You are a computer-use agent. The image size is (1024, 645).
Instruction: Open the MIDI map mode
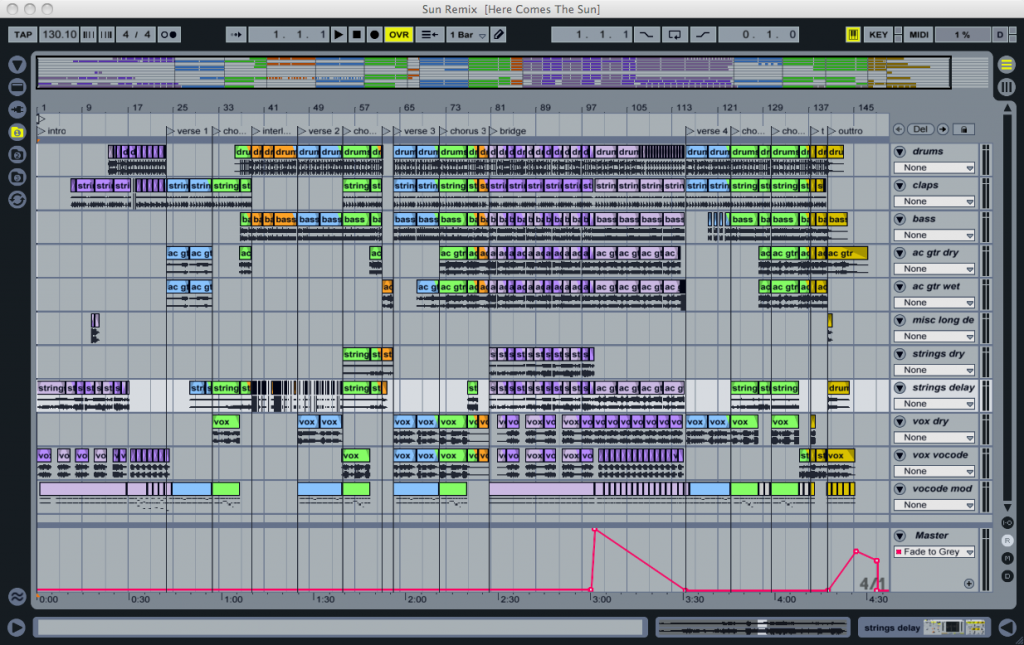coord(919,35)
